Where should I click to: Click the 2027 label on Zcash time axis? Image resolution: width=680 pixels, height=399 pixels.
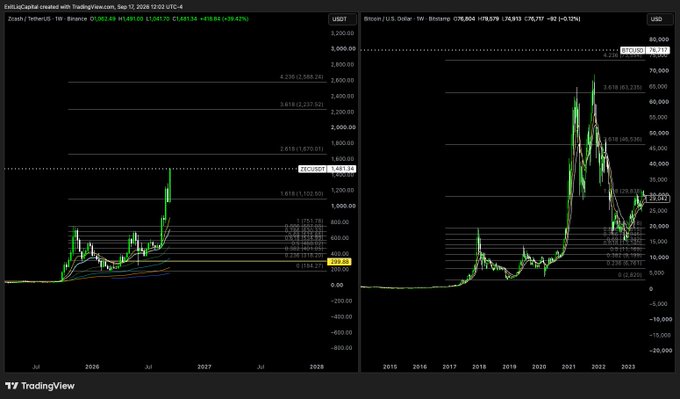204,366
